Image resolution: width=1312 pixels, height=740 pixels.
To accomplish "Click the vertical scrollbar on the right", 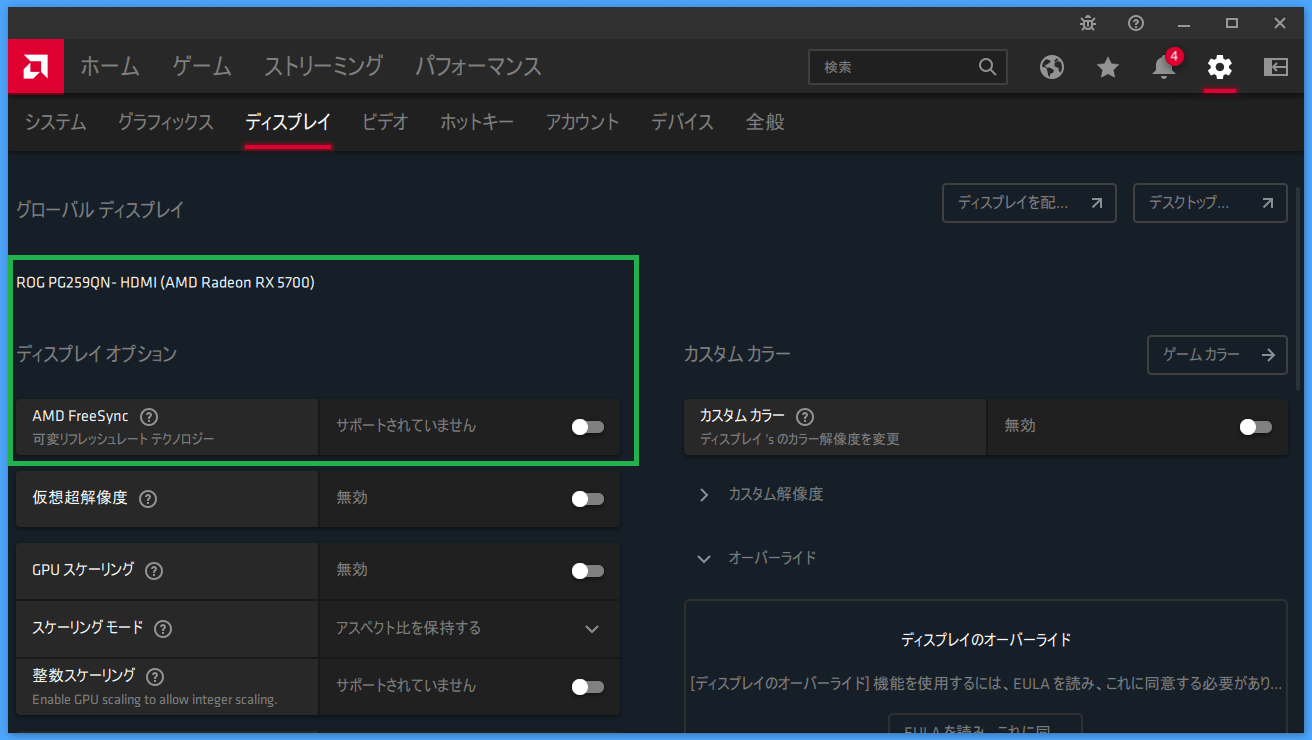I will (x=1298, y=288).
